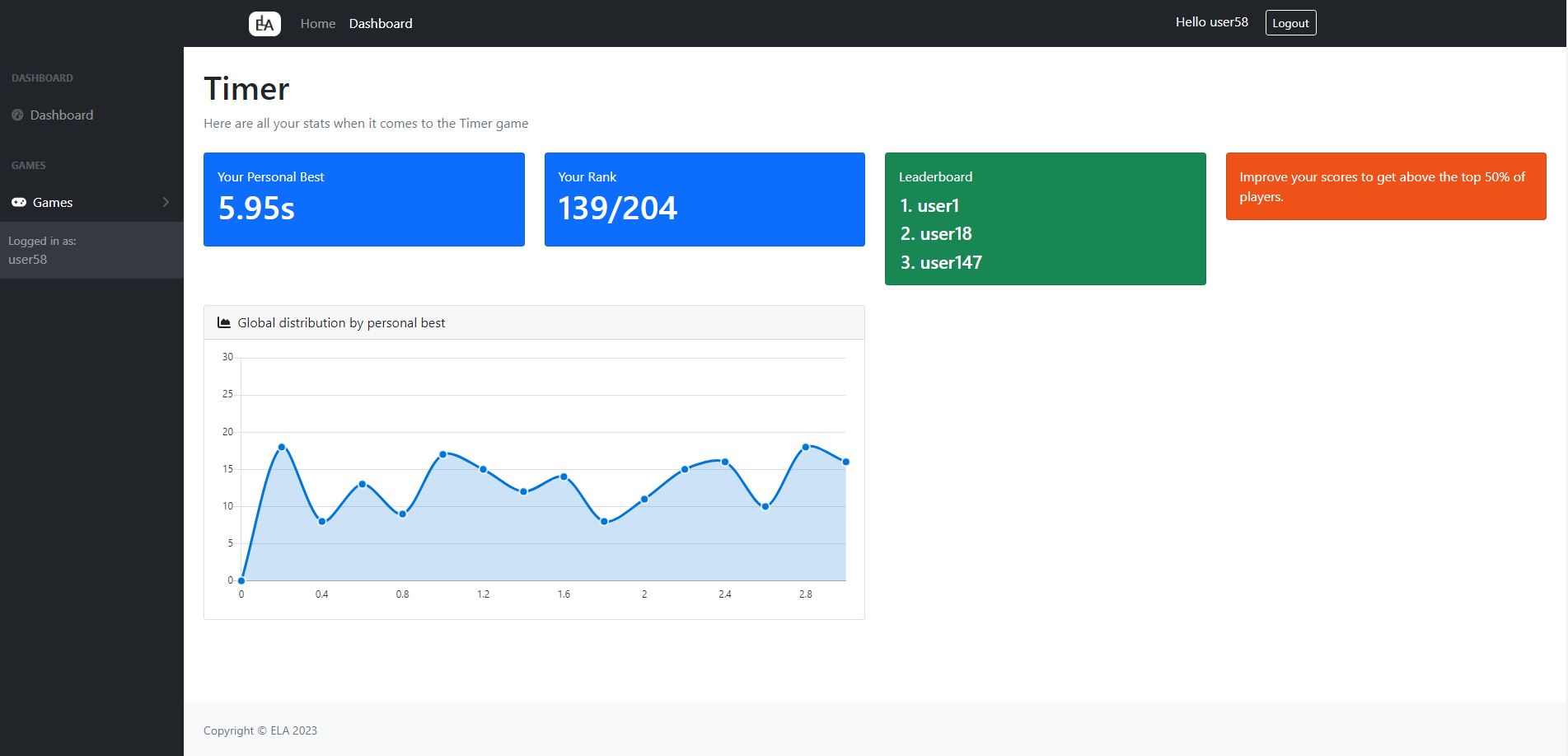Open the Dashboard tab in top navbar
The width and height of the screenshot is (1568, 756).
click(x=381, y=23)
